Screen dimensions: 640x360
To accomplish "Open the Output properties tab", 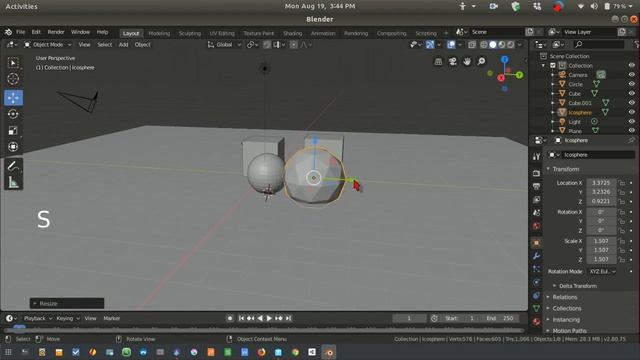I will click(x=536, y=187).
